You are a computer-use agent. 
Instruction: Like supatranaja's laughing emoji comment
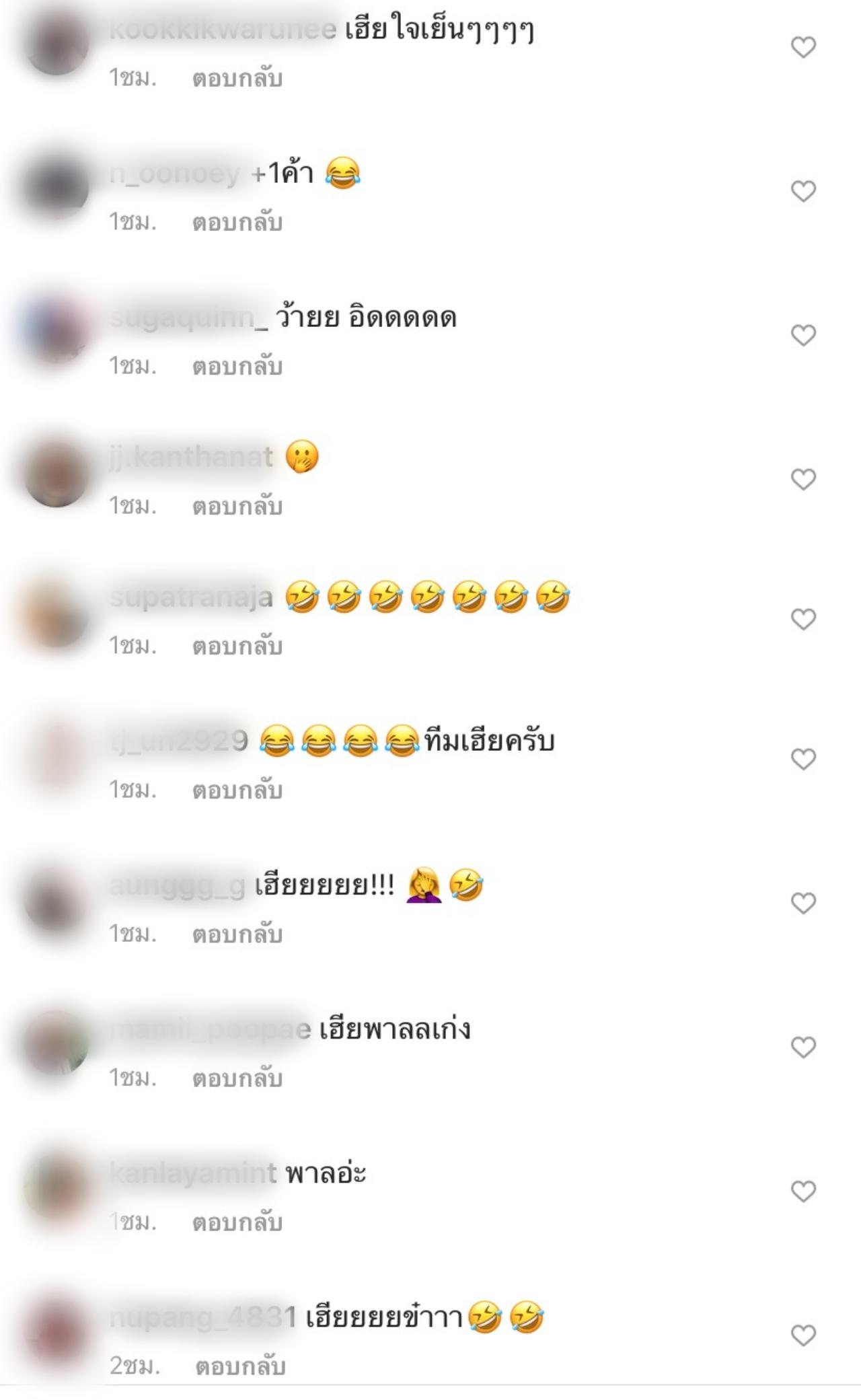pos(803,619)
